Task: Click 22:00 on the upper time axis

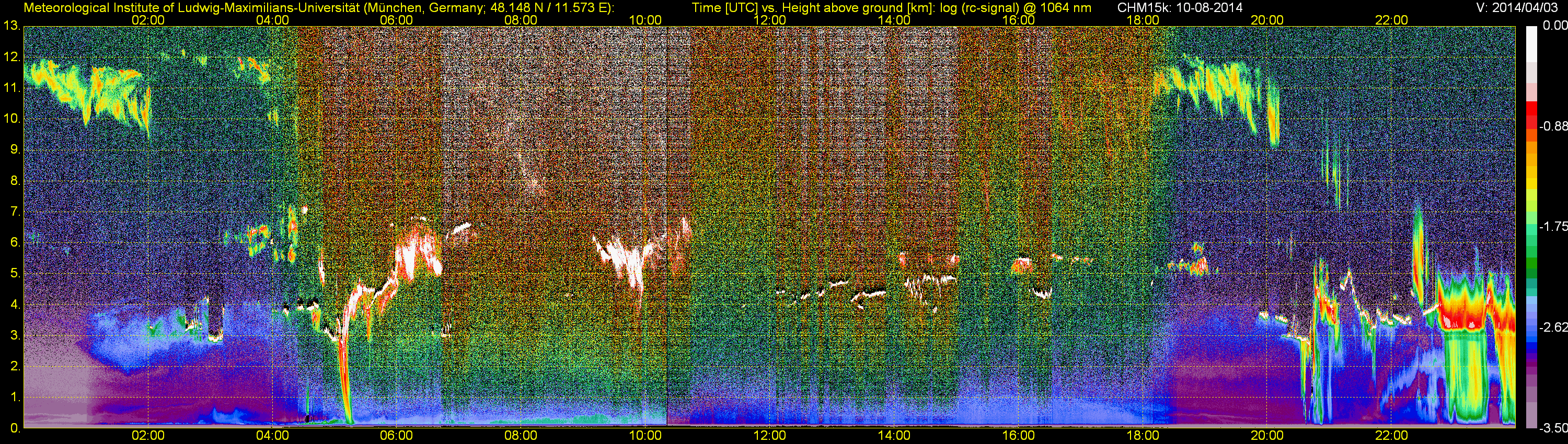Action: pyautogui.click(x=1391, y=20)
